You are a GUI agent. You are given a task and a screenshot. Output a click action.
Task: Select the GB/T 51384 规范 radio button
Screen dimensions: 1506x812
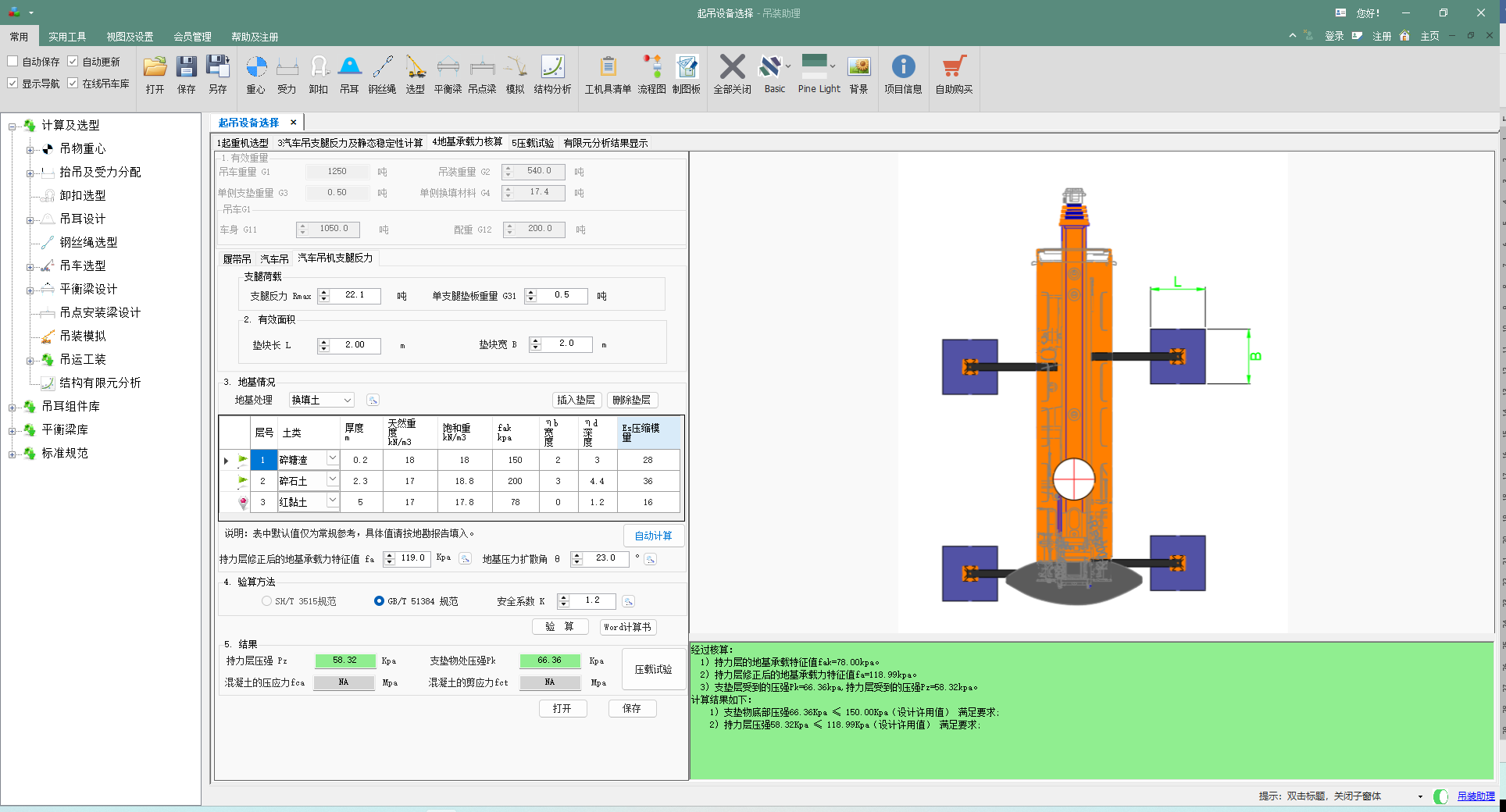[x=379, y=601]
